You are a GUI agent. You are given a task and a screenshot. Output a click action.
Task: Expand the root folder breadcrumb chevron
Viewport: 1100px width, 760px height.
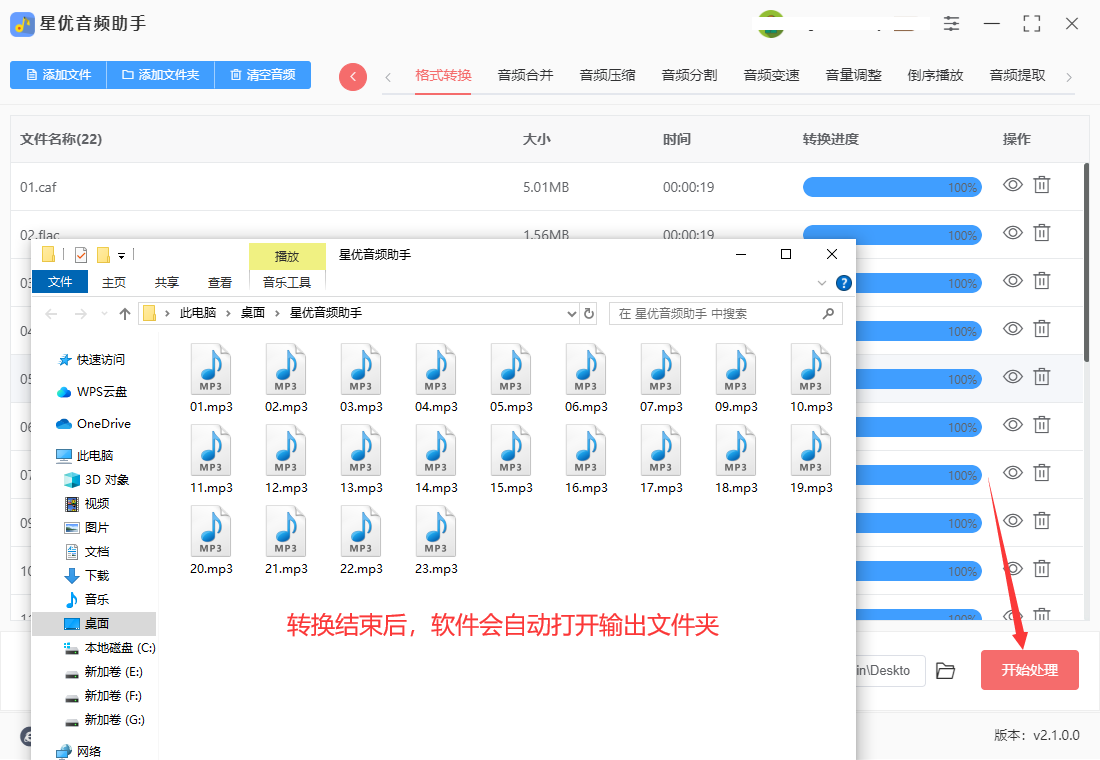click(167, 314)
